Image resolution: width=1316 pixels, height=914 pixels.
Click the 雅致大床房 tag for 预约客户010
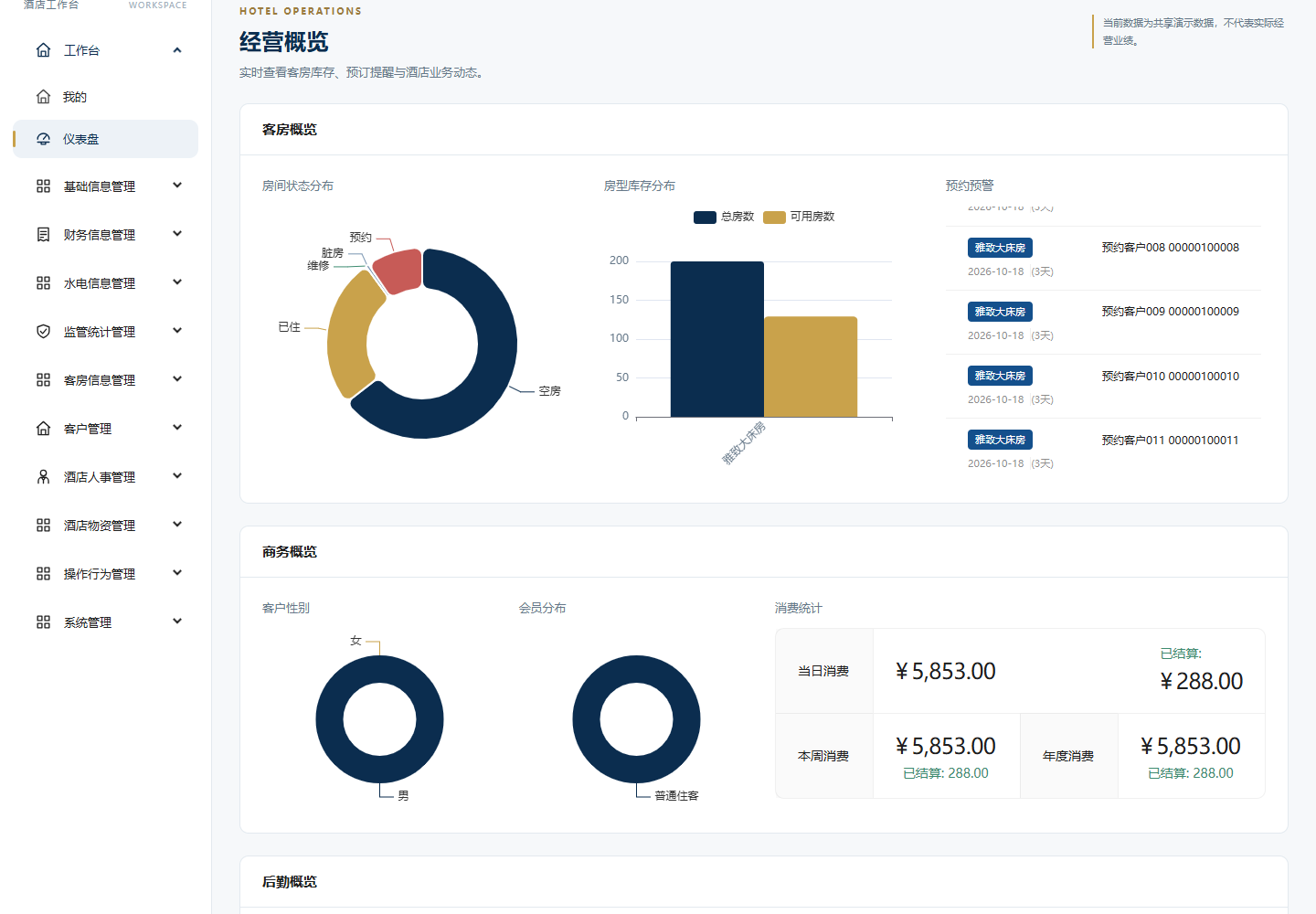click(x=1000, y=376)
